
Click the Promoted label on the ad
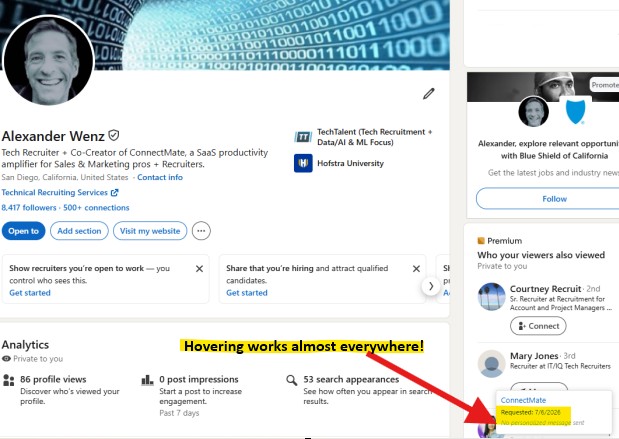pos(604,85)
